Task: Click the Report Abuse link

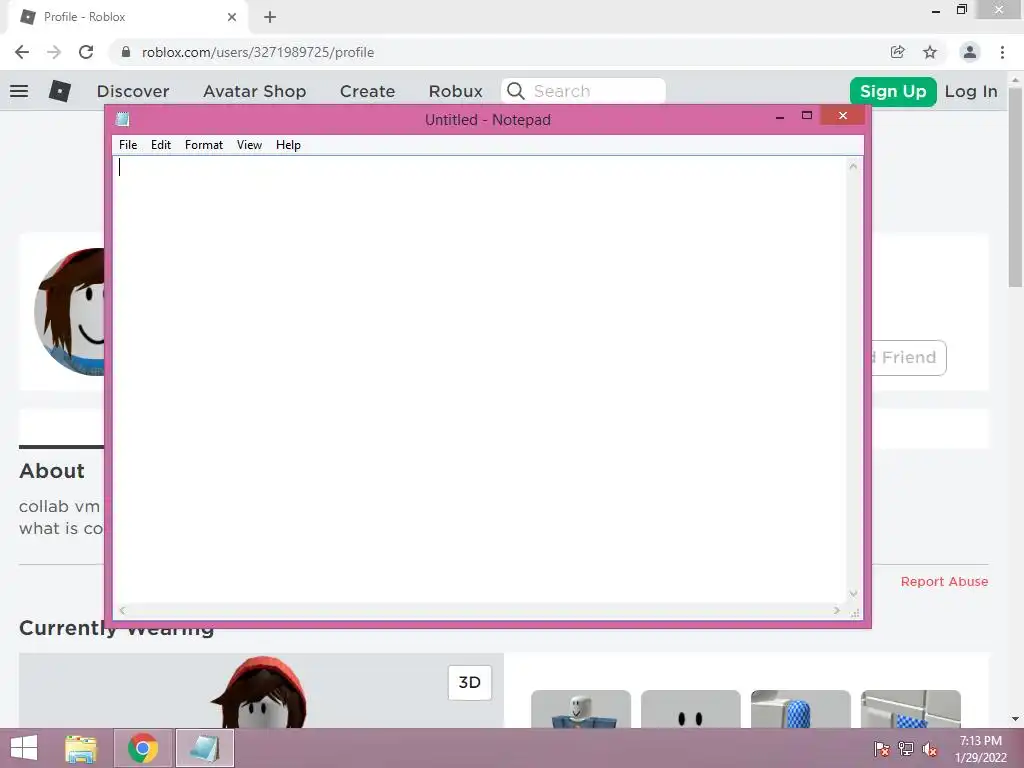Action: pos(944,581)
